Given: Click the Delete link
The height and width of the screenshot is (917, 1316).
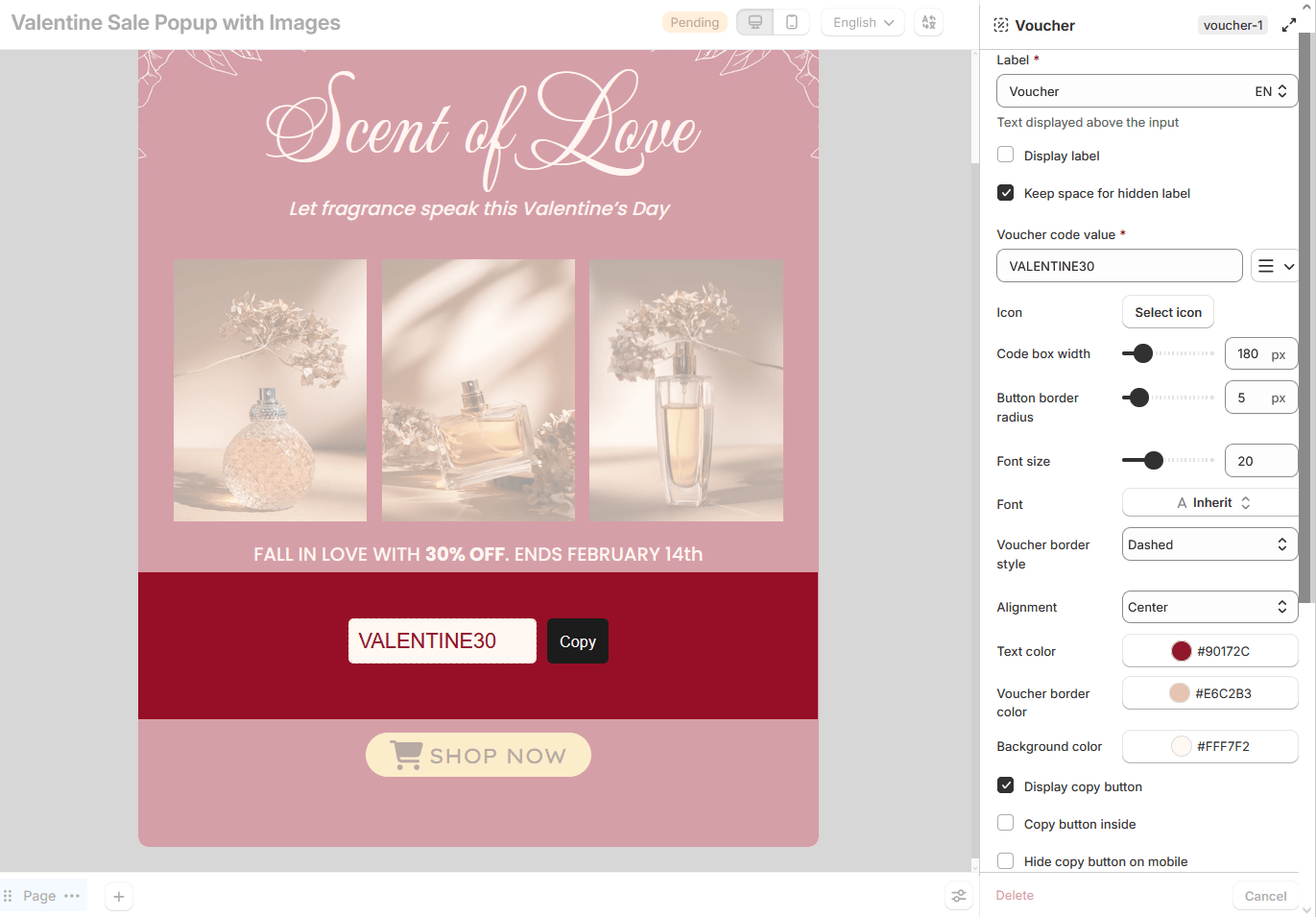Looking at the screenshot, I should click(x=1015, y=895).
